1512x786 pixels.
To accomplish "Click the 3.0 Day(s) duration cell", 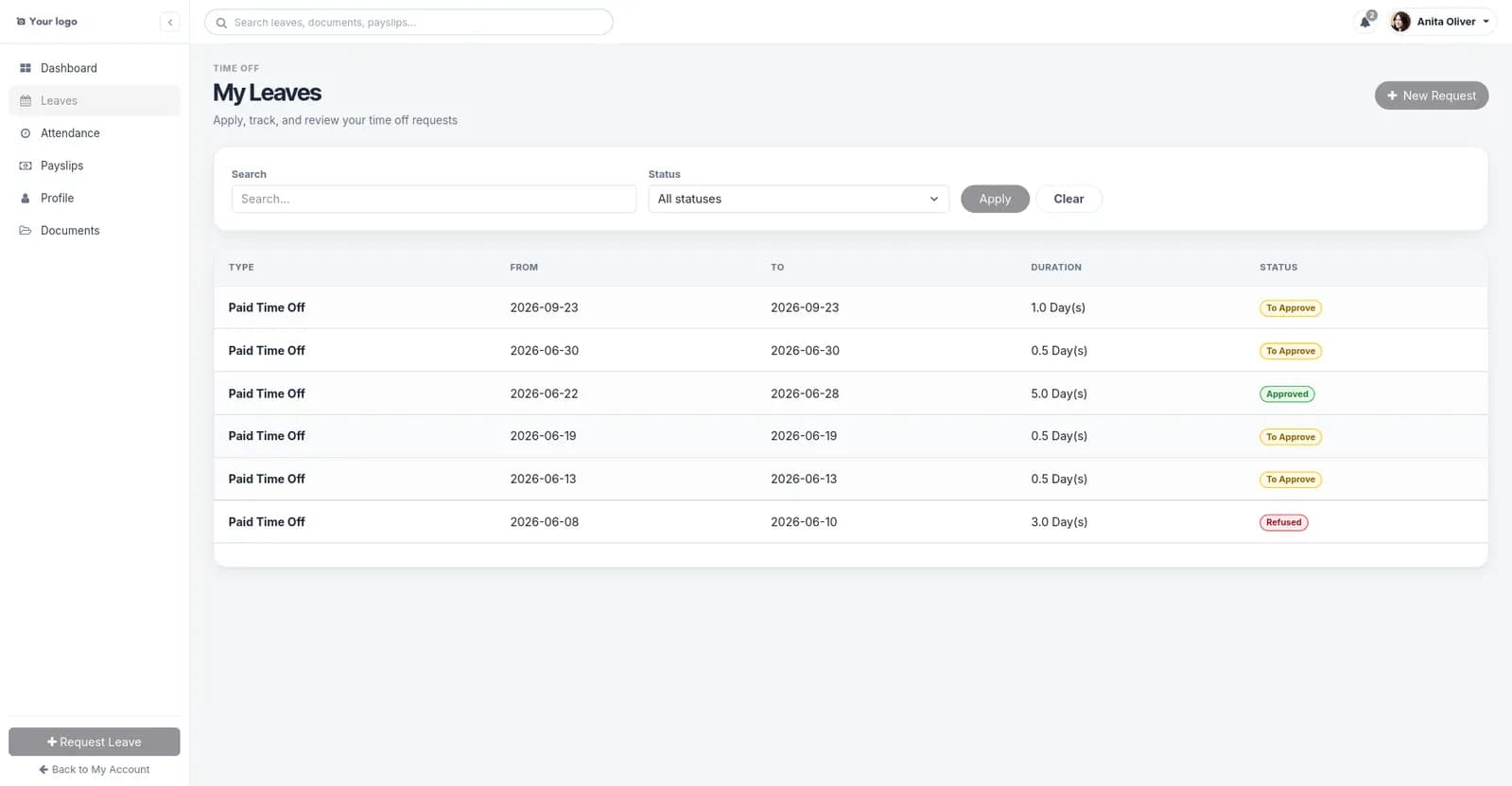I will [x=1059, y=522].
